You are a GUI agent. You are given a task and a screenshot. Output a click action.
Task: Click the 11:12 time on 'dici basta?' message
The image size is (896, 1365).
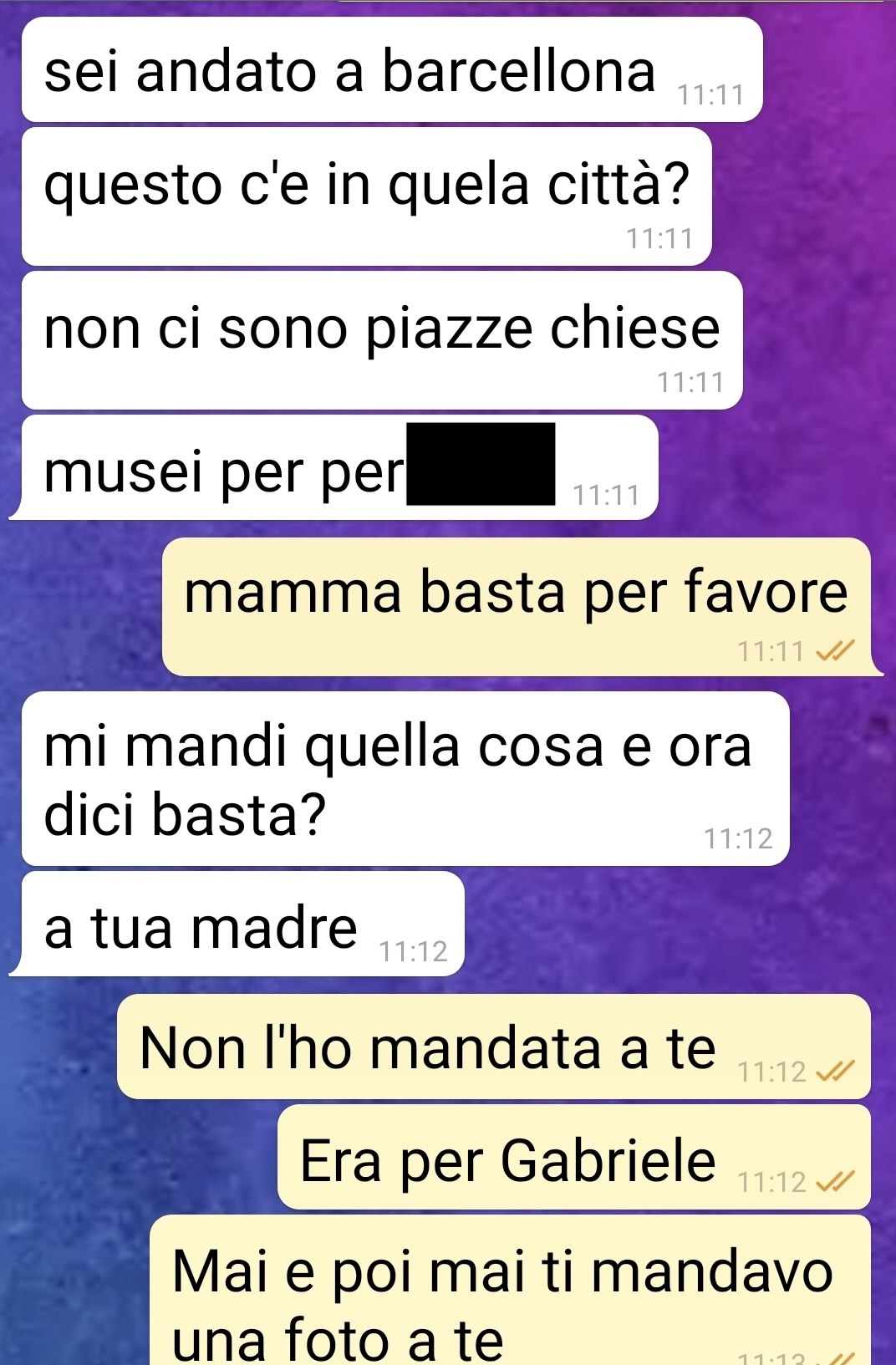point(738,838)
